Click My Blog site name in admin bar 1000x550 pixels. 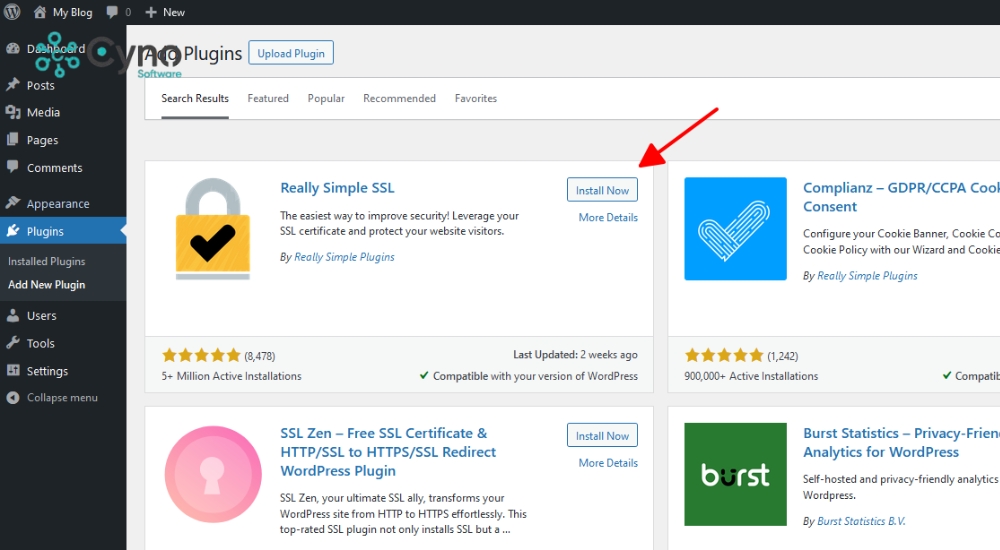(72, 12)
